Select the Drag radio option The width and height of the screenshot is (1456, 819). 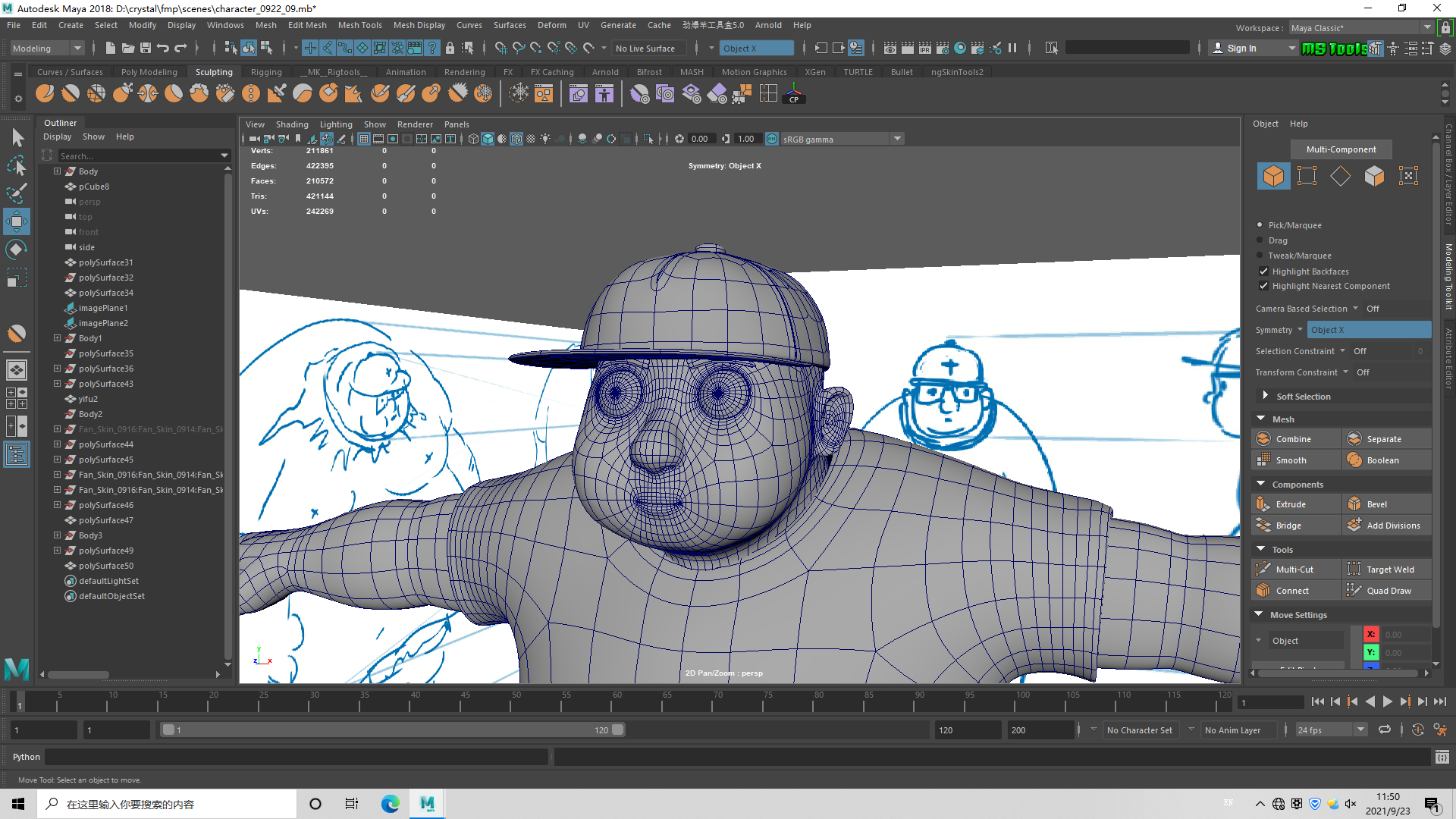pos(1260,240)
